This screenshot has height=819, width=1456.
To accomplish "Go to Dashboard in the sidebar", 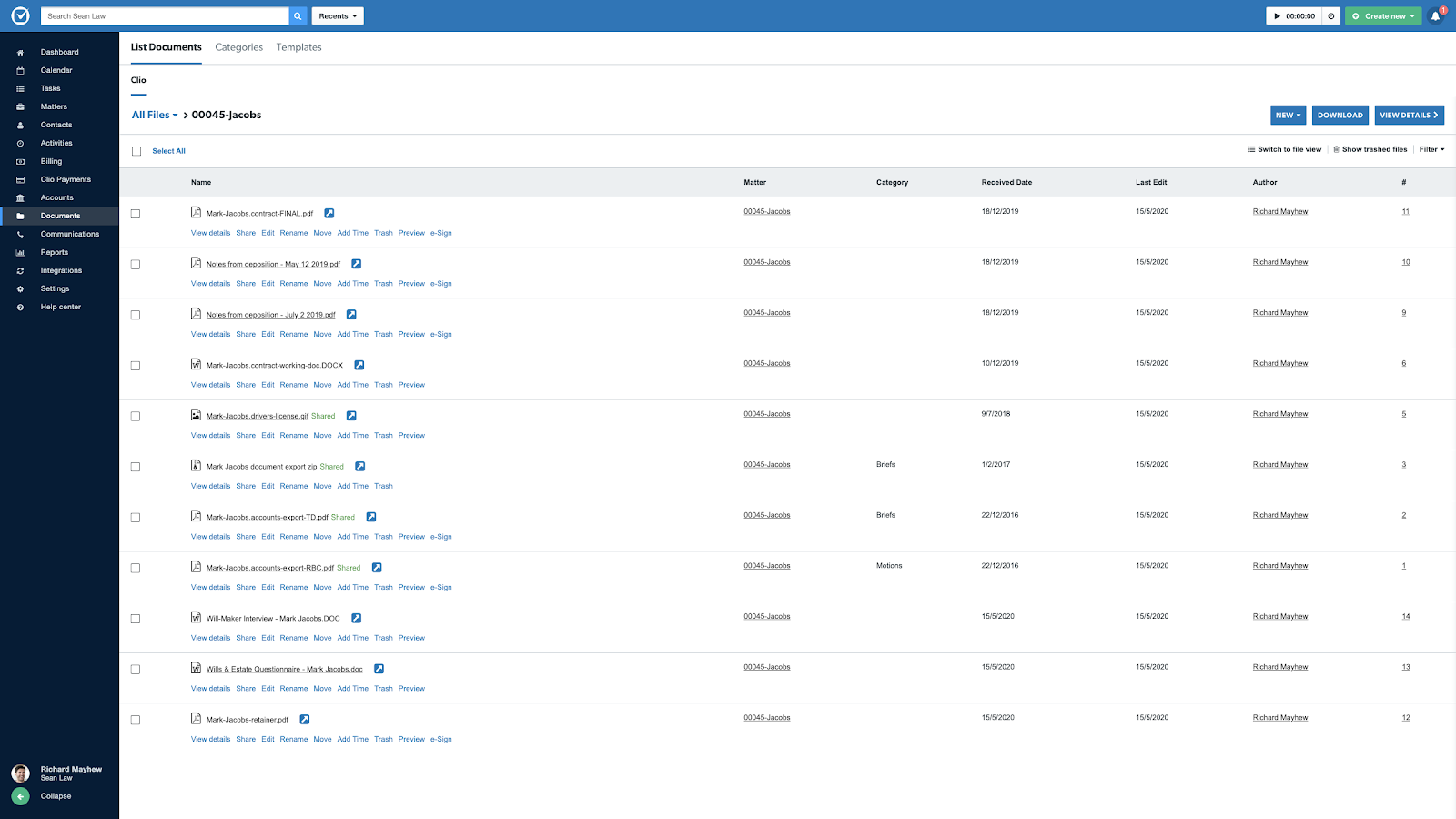I will coord(59,52).
